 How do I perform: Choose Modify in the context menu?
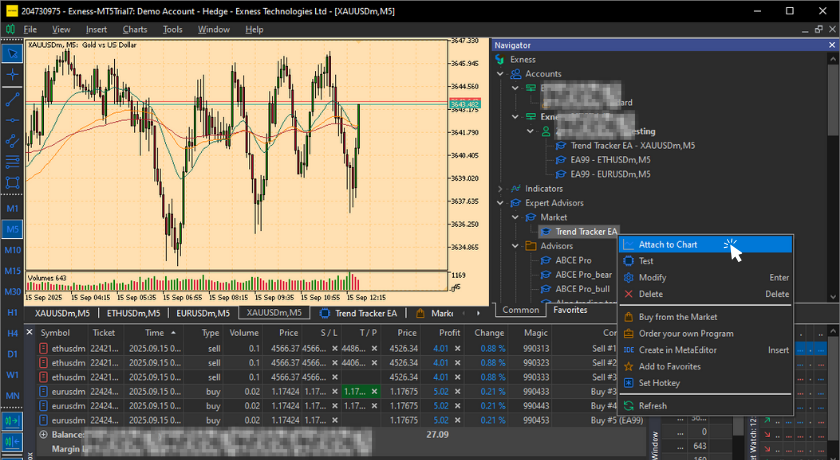click(x=705, y=277)
